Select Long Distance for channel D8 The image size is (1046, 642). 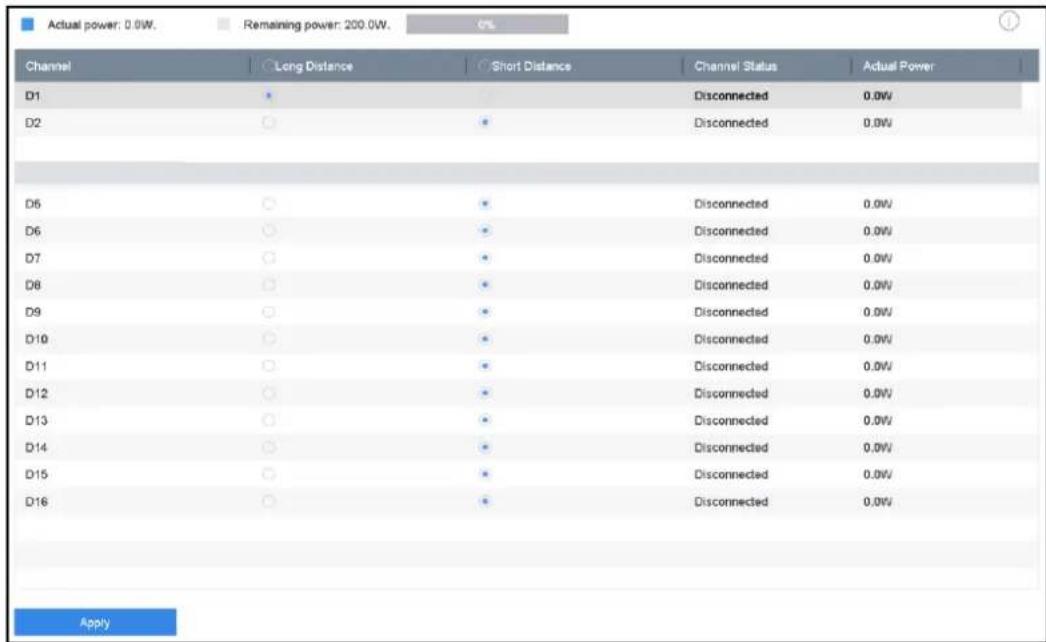click(x=269, y=285)
